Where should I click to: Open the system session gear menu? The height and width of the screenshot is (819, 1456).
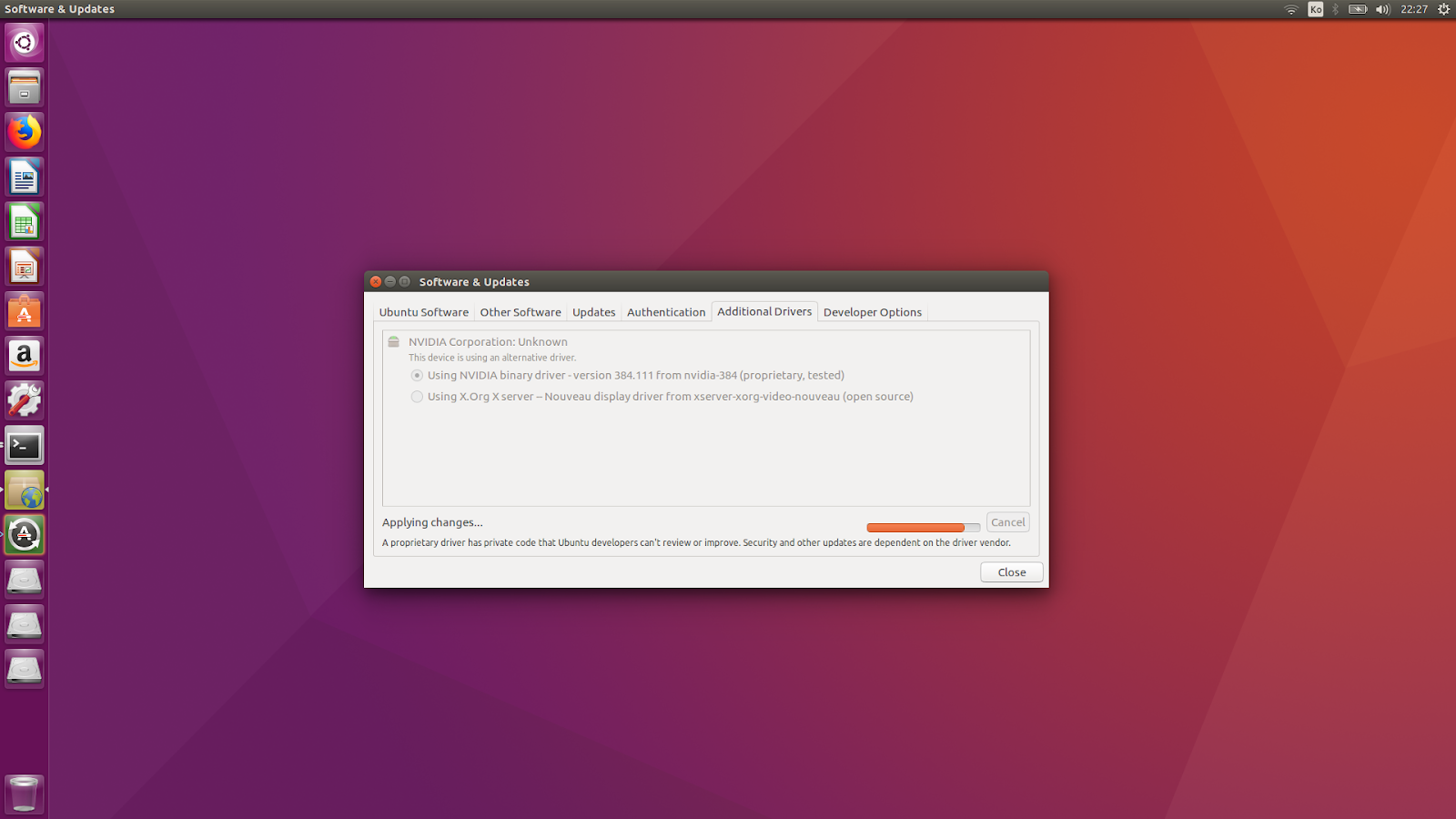1443,9
